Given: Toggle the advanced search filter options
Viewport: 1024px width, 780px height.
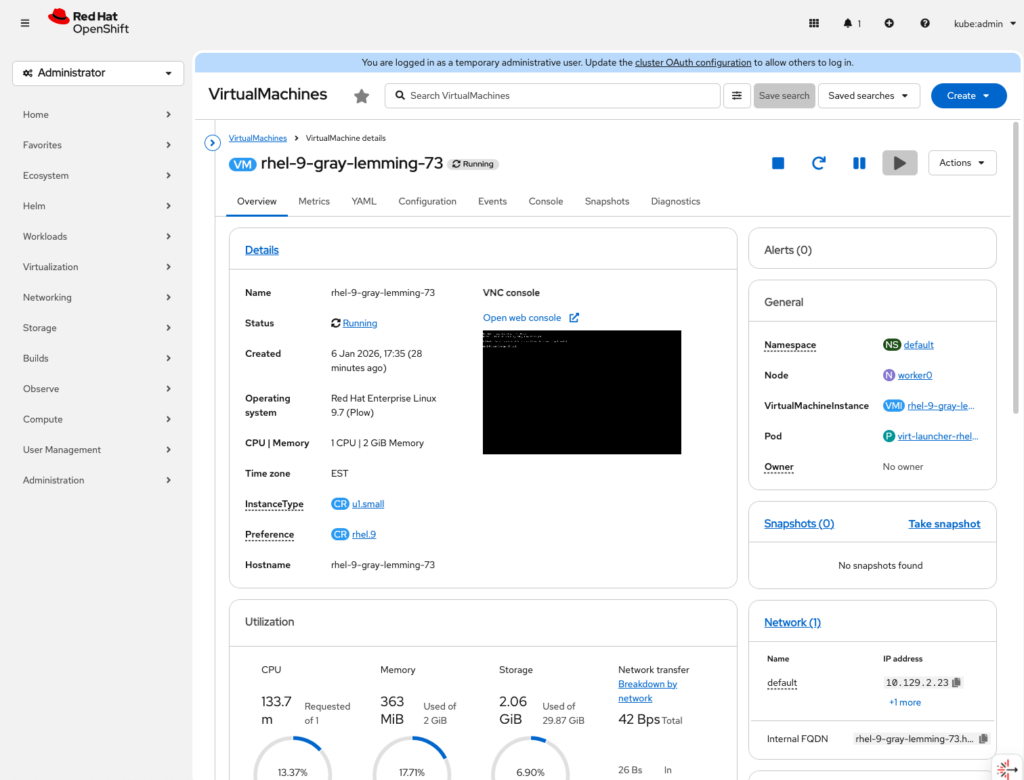Looking at the screenshot, I should [x=737, y=96].
